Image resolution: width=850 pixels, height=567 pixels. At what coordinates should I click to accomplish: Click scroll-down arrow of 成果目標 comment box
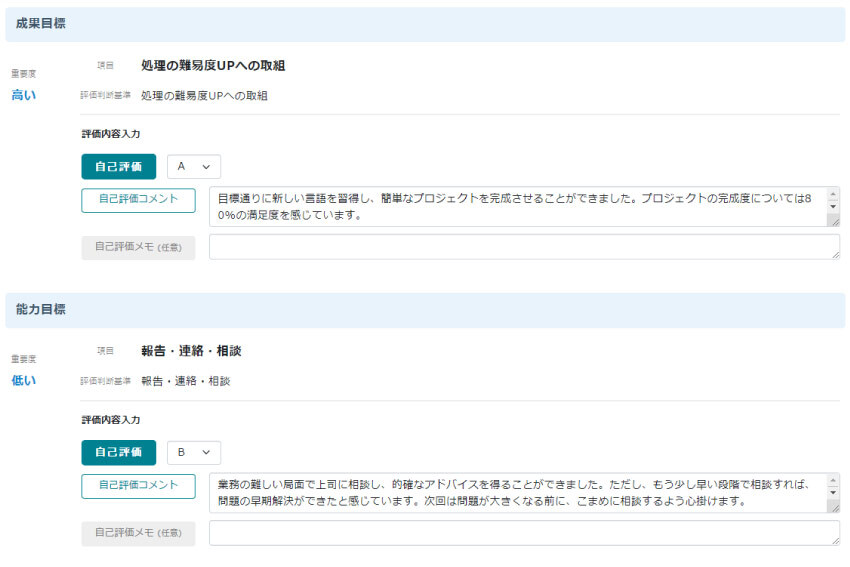click(x=833, y=207)
